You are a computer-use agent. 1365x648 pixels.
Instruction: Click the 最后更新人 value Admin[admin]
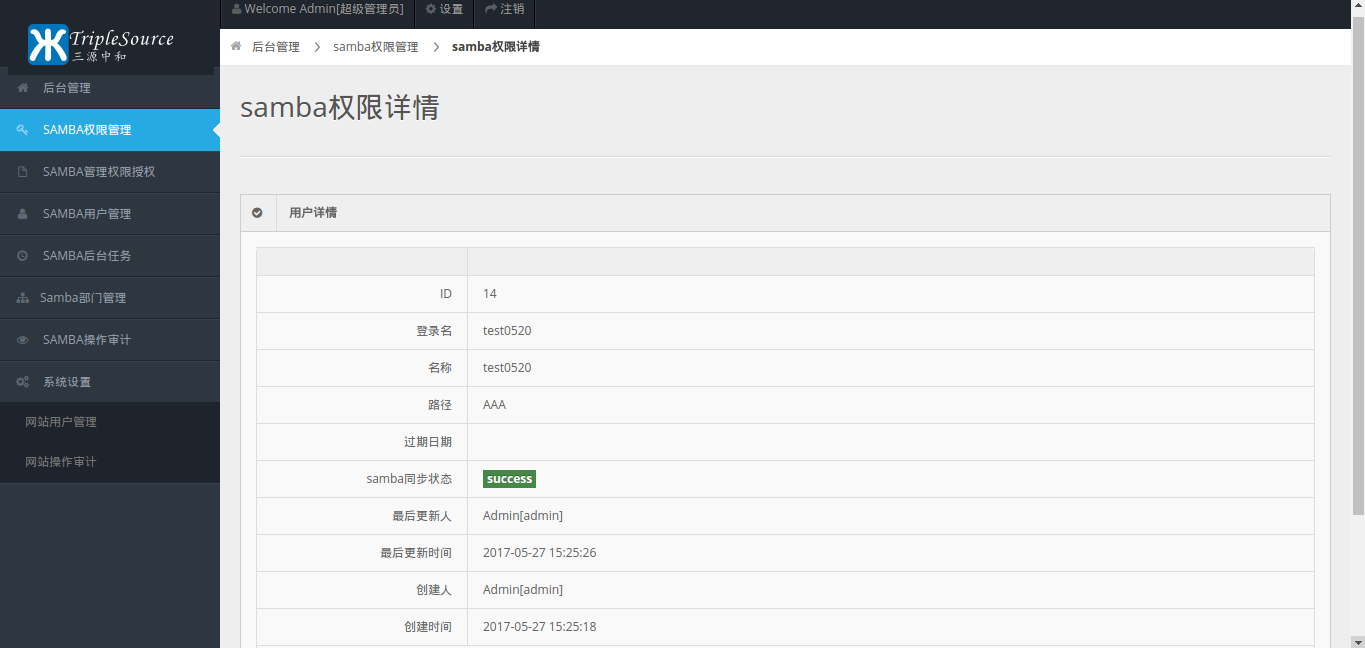coord(523,516)
